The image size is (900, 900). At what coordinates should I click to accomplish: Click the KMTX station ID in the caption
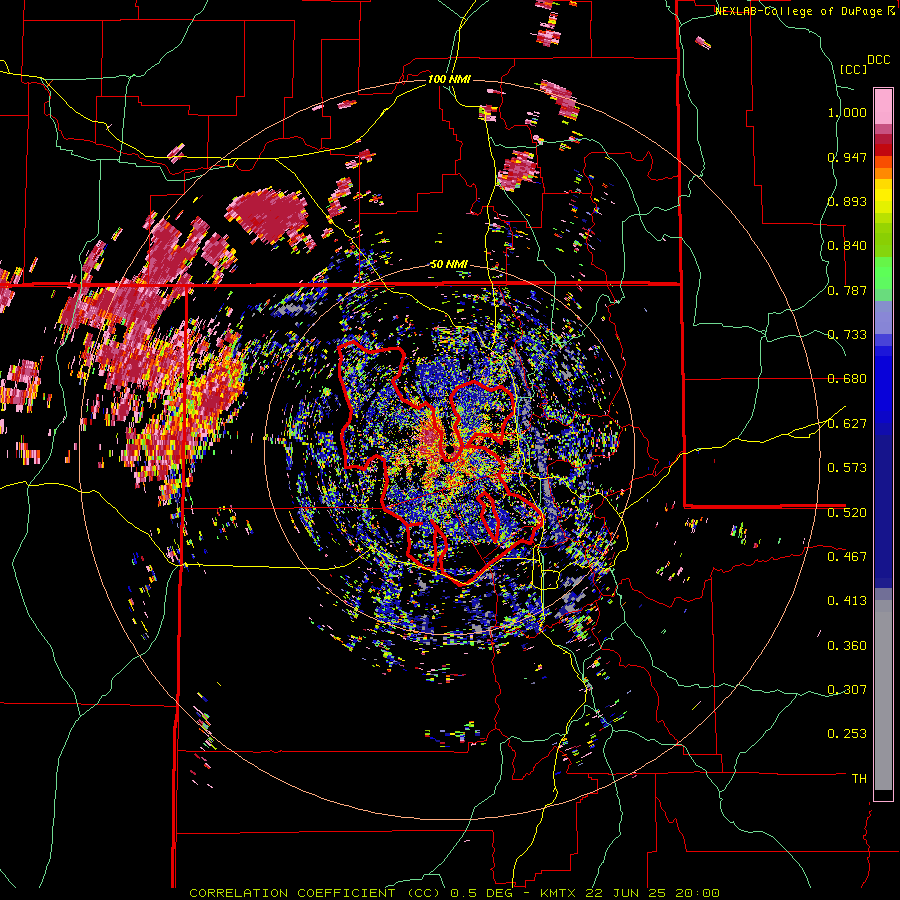(x=559, y=893)
